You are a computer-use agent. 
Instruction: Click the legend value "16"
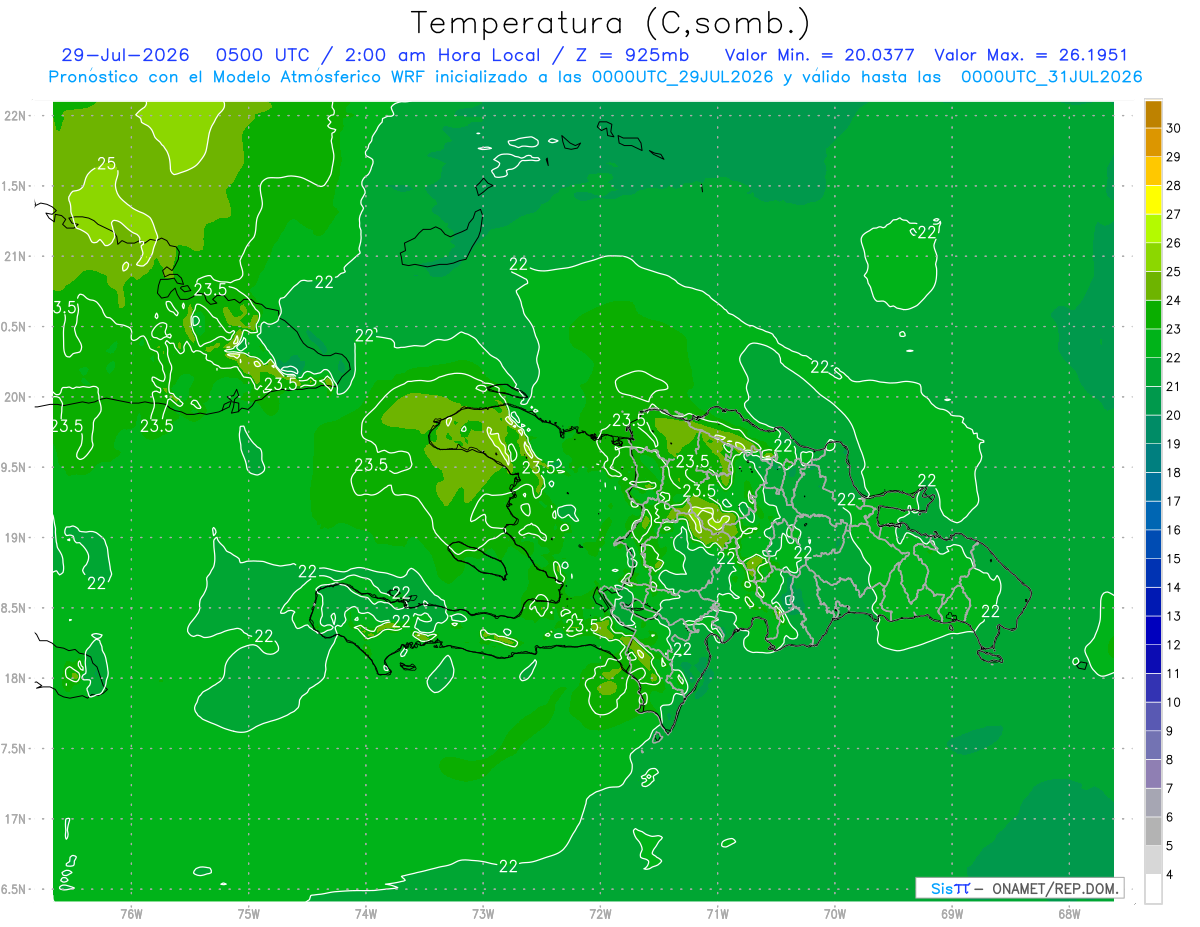point(1174,530)
